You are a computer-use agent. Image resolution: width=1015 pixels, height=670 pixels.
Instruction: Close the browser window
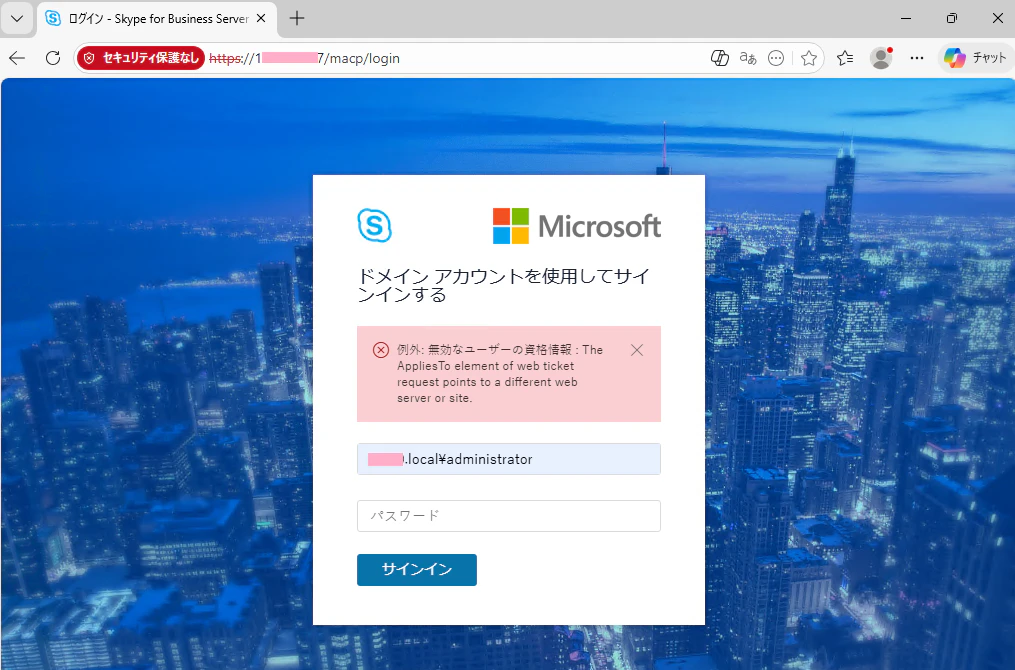(x=998, y=19)
